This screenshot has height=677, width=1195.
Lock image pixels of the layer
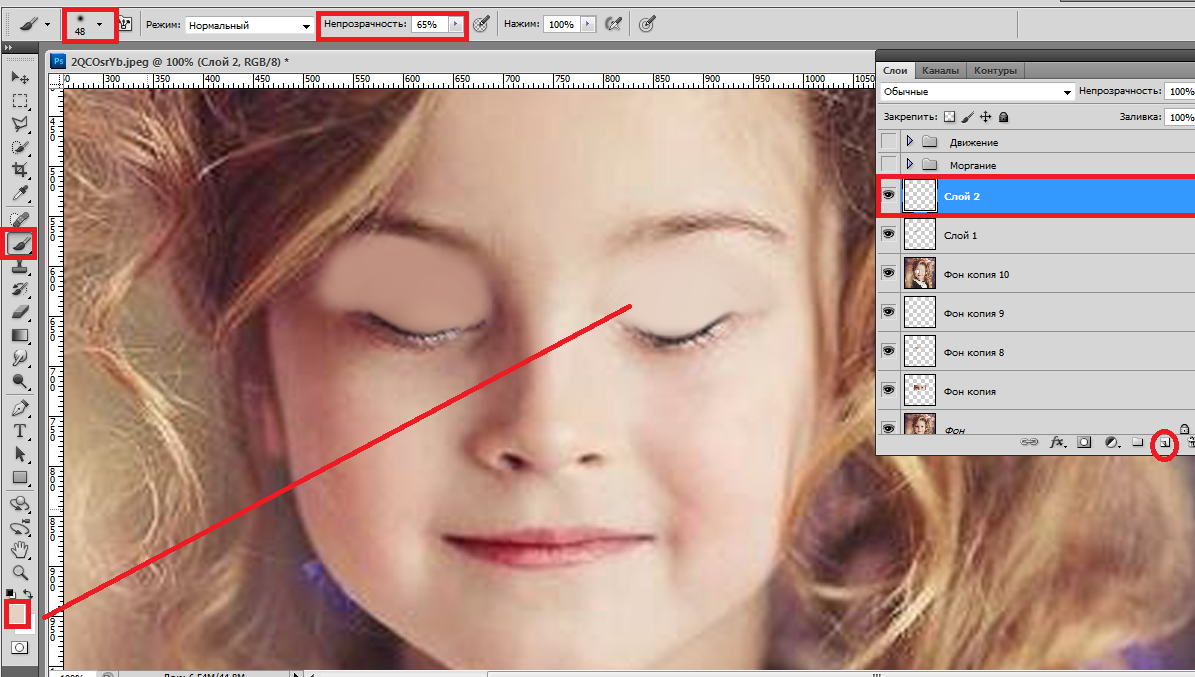pyautogui.click(x=968, y=117)
